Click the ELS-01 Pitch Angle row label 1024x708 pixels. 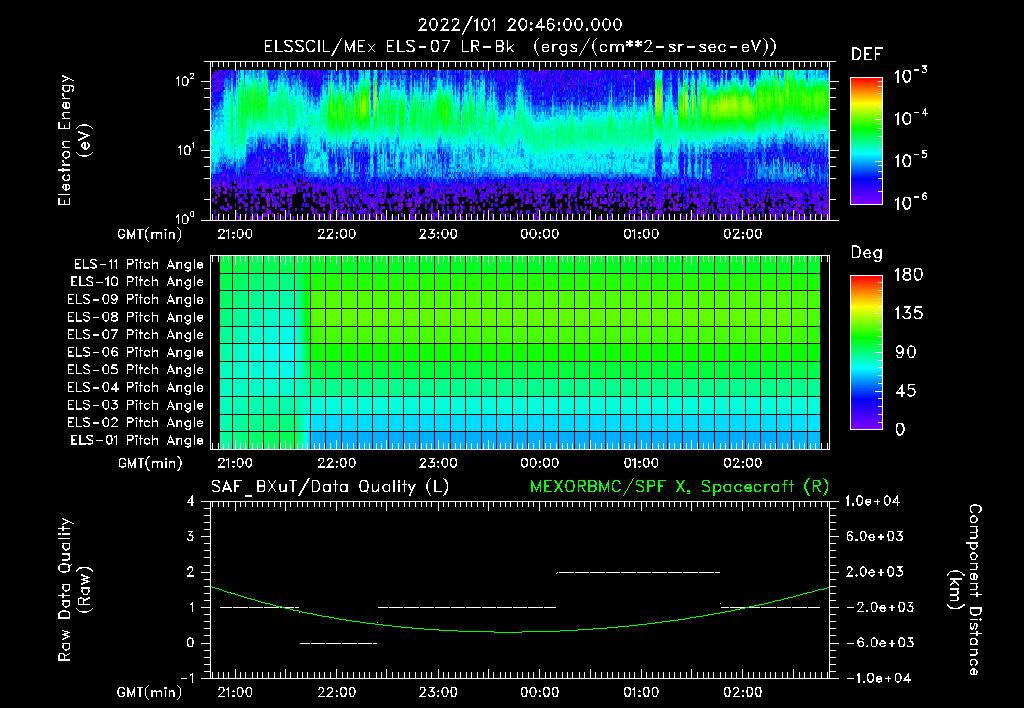click(x=137, y=440)
